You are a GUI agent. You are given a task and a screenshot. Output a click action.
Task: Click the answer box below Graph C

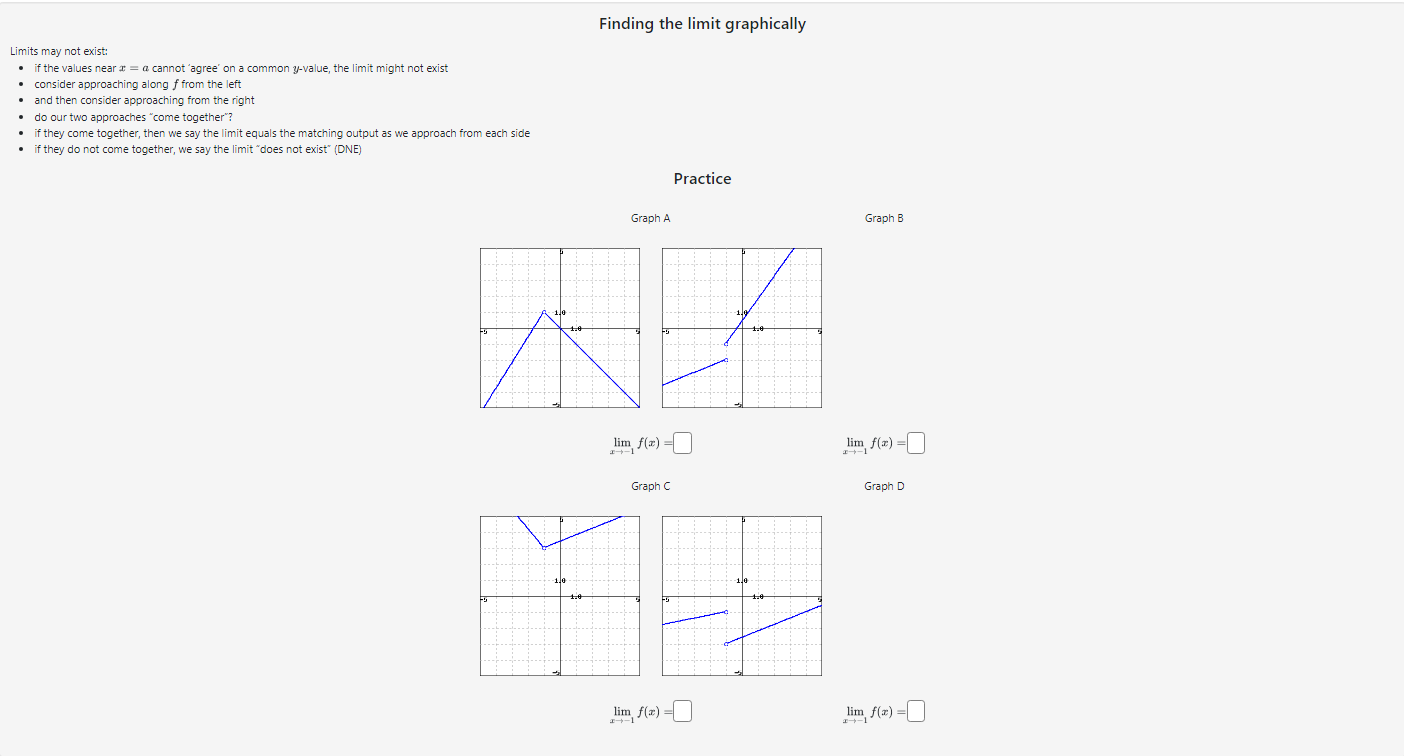point(681,710)
